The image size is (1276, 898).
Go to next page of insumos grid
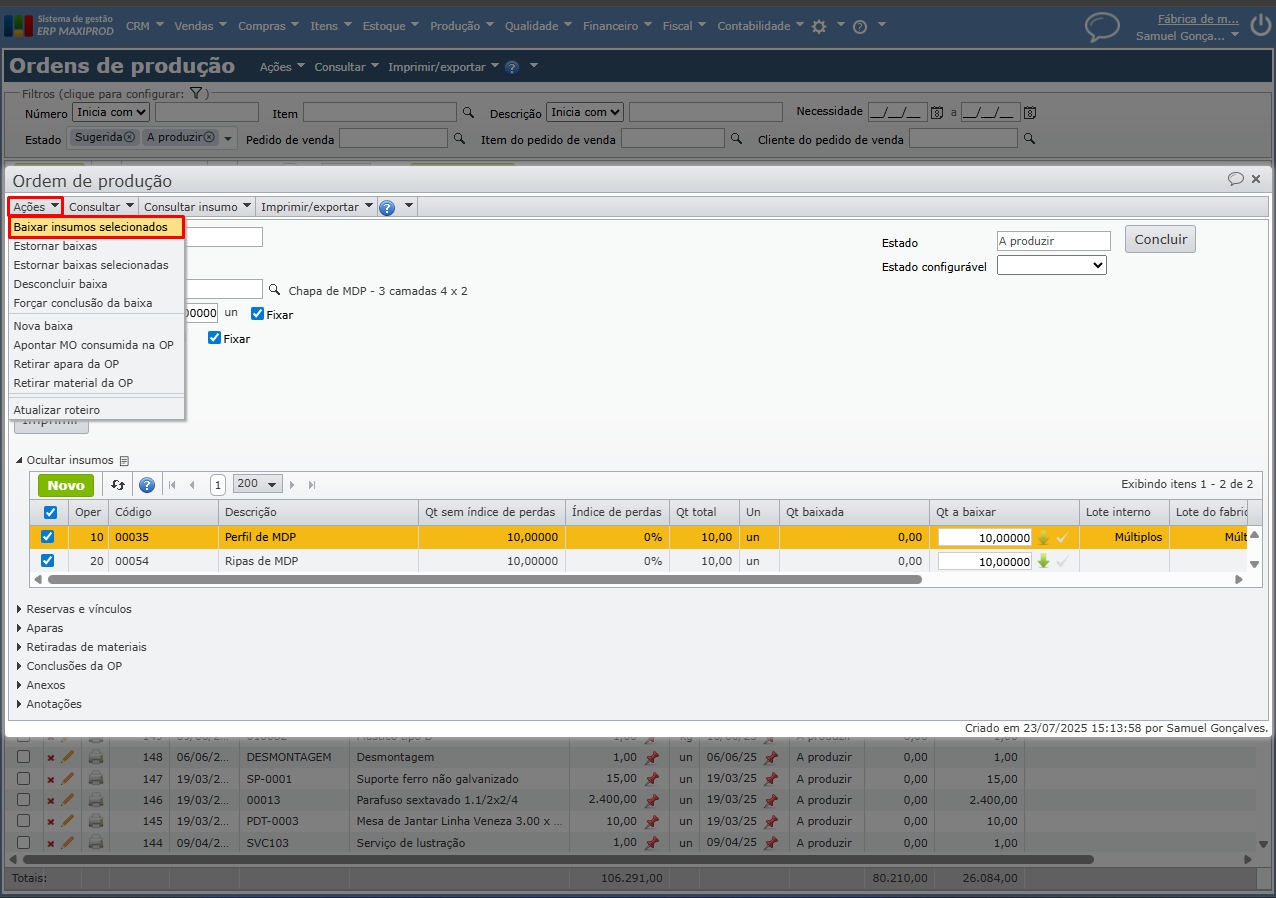(x=292, y=485)
